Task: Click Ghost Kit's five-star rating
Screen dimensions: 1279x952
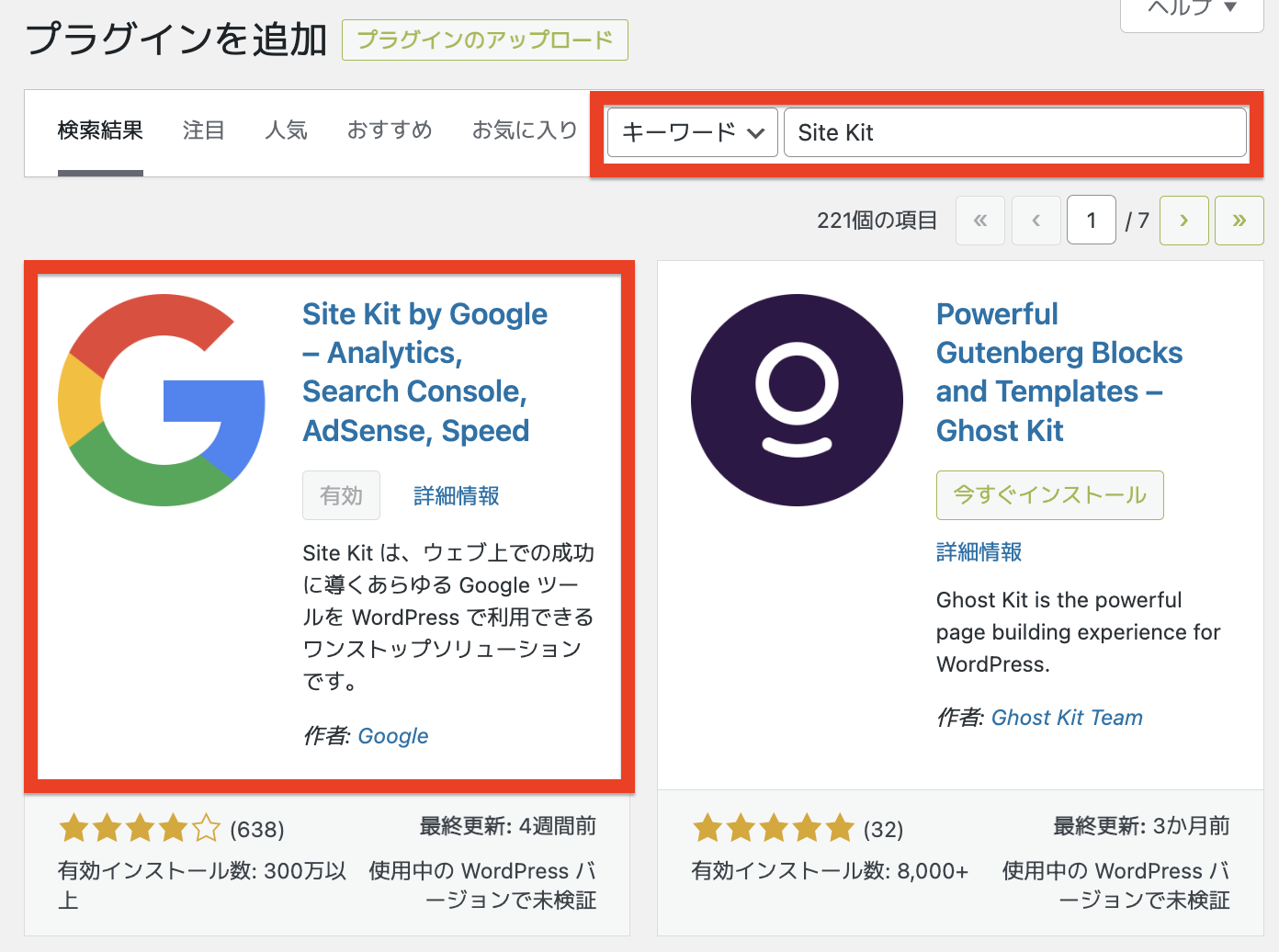Action: tap(774, 829)
